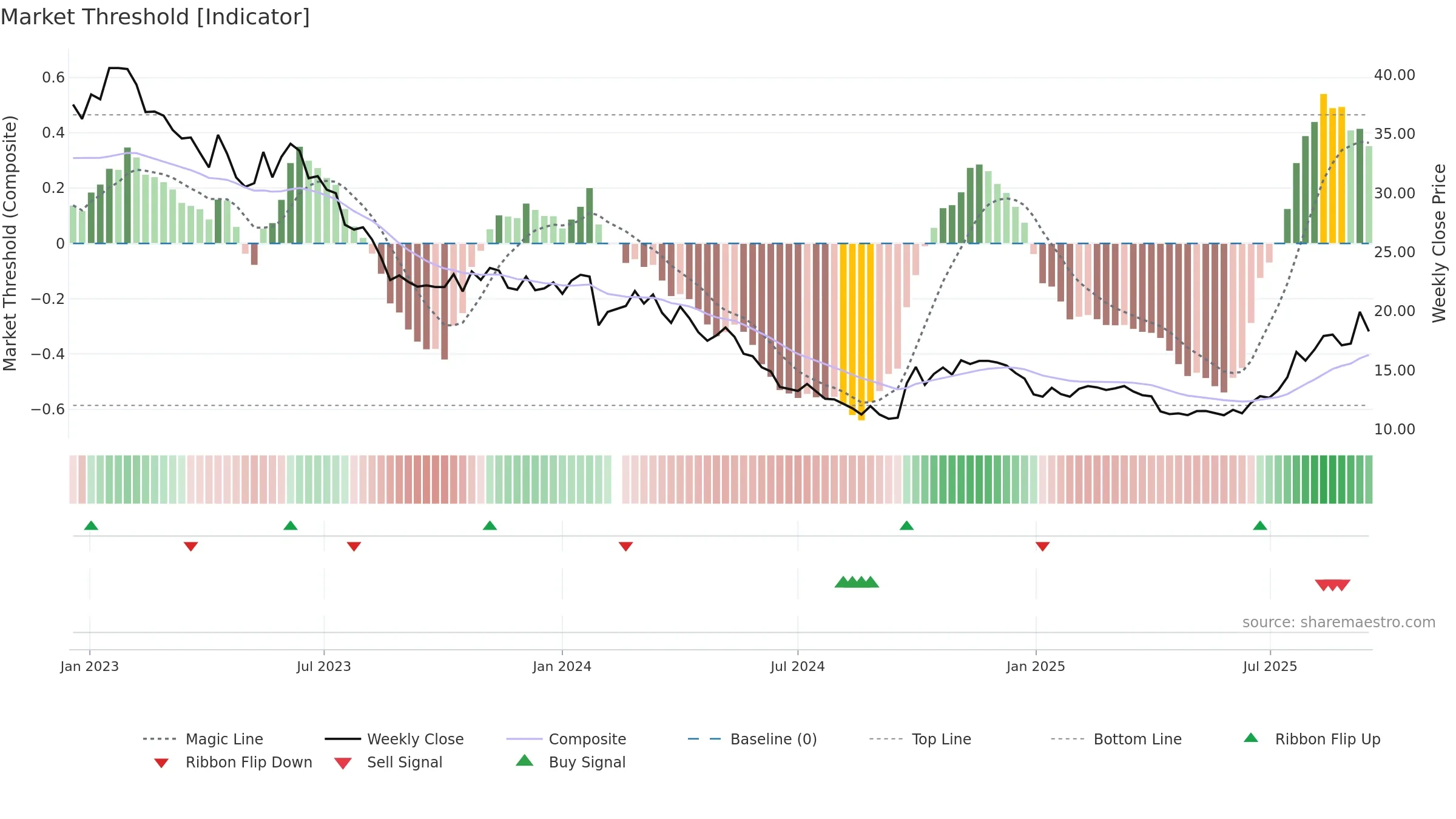This screenshot has height=819, width=1456.
Task: Click the green triangle icon beside Ribbon Flip Up
Action: point(1251,738)
